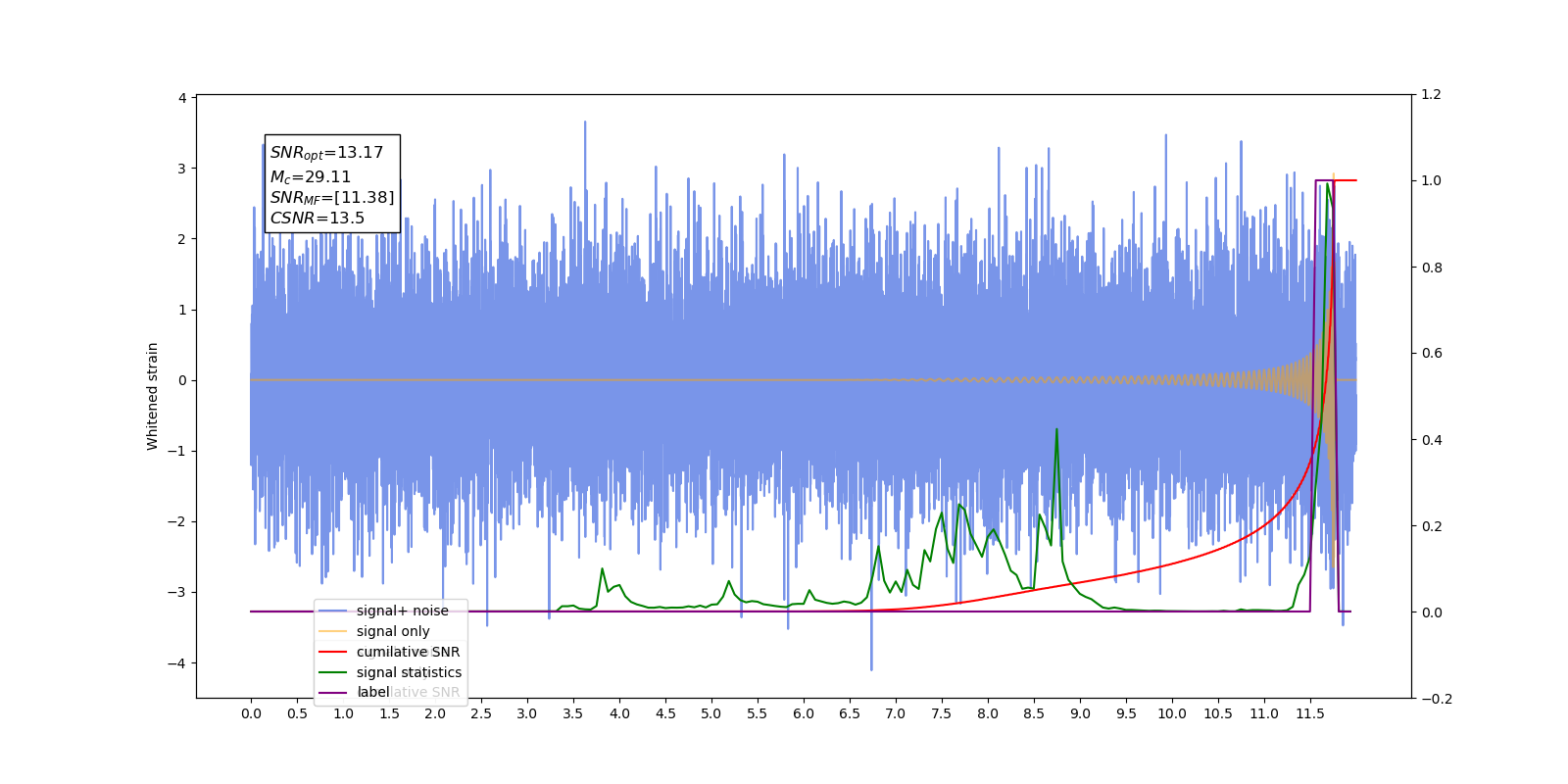This screenshot has height=784, width=1568.
Task: Click the x-axis tick label 1.0
Action: 343,713
